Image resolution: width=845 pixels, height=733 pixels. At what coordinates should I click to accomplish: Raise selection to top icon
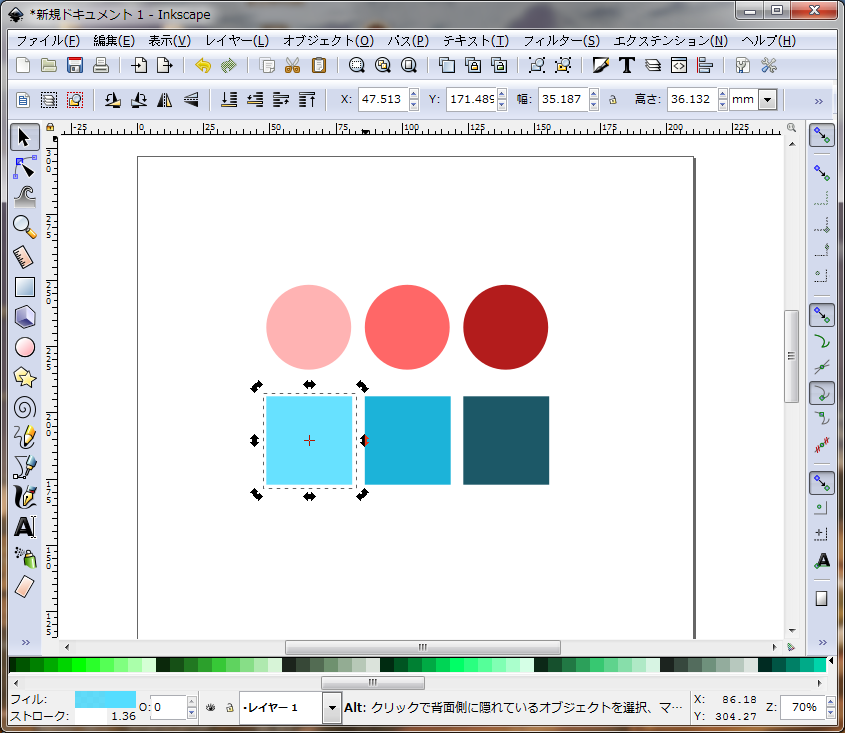pyautogui.click(x=307, y=100)
